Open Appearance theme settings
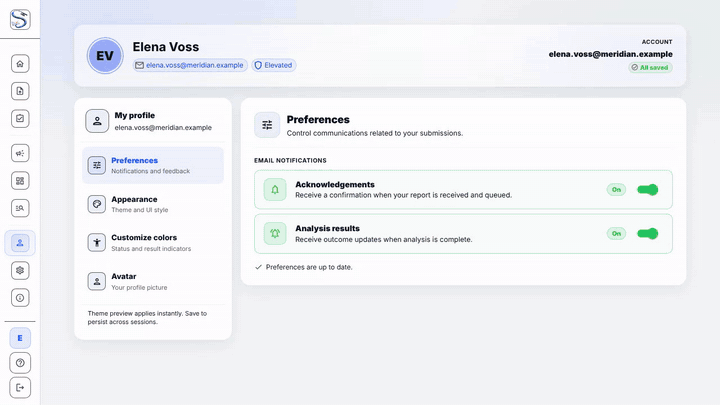720x405 pixels. click(x=153, y=204)
